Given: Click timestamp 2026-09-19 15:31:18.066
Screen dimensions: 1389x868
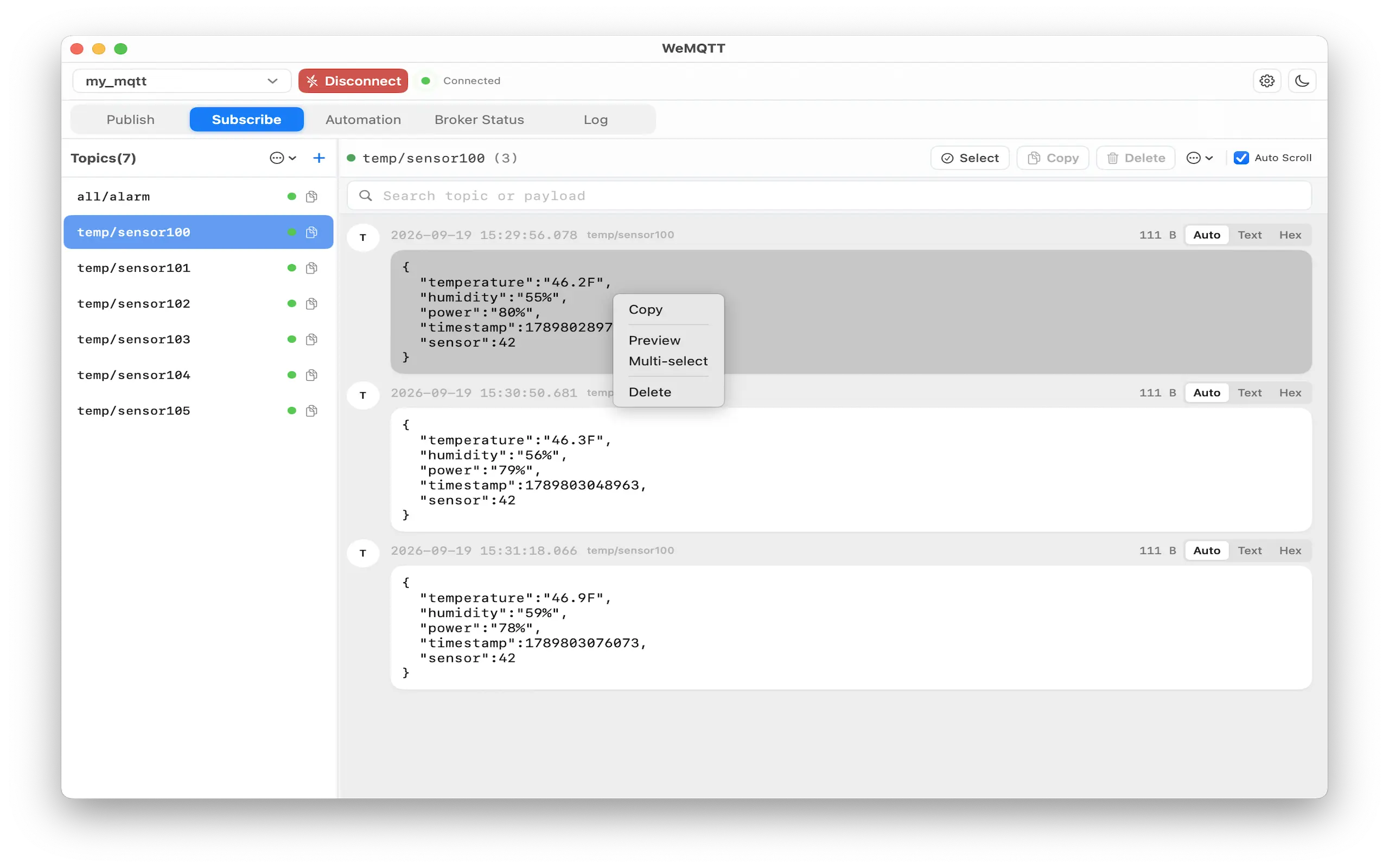Looking at the screenshot, I should click(484, 551).
